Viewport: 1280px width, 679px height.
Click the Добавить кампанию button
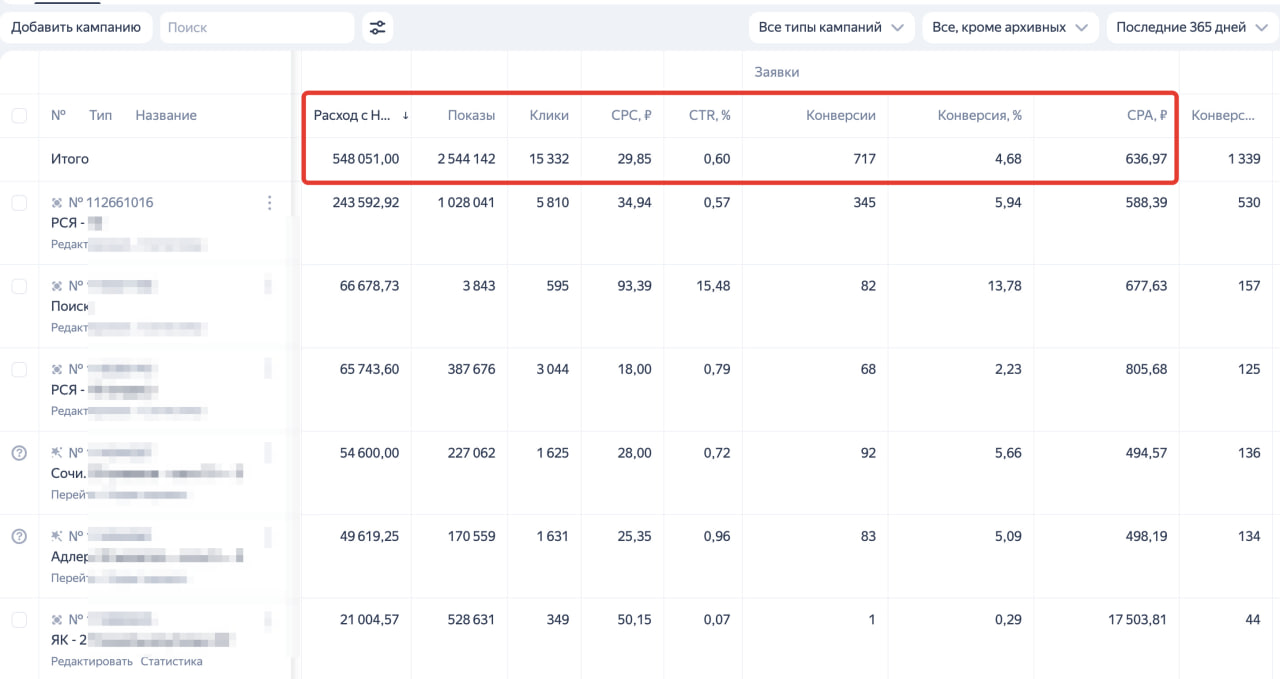point(76,28)
